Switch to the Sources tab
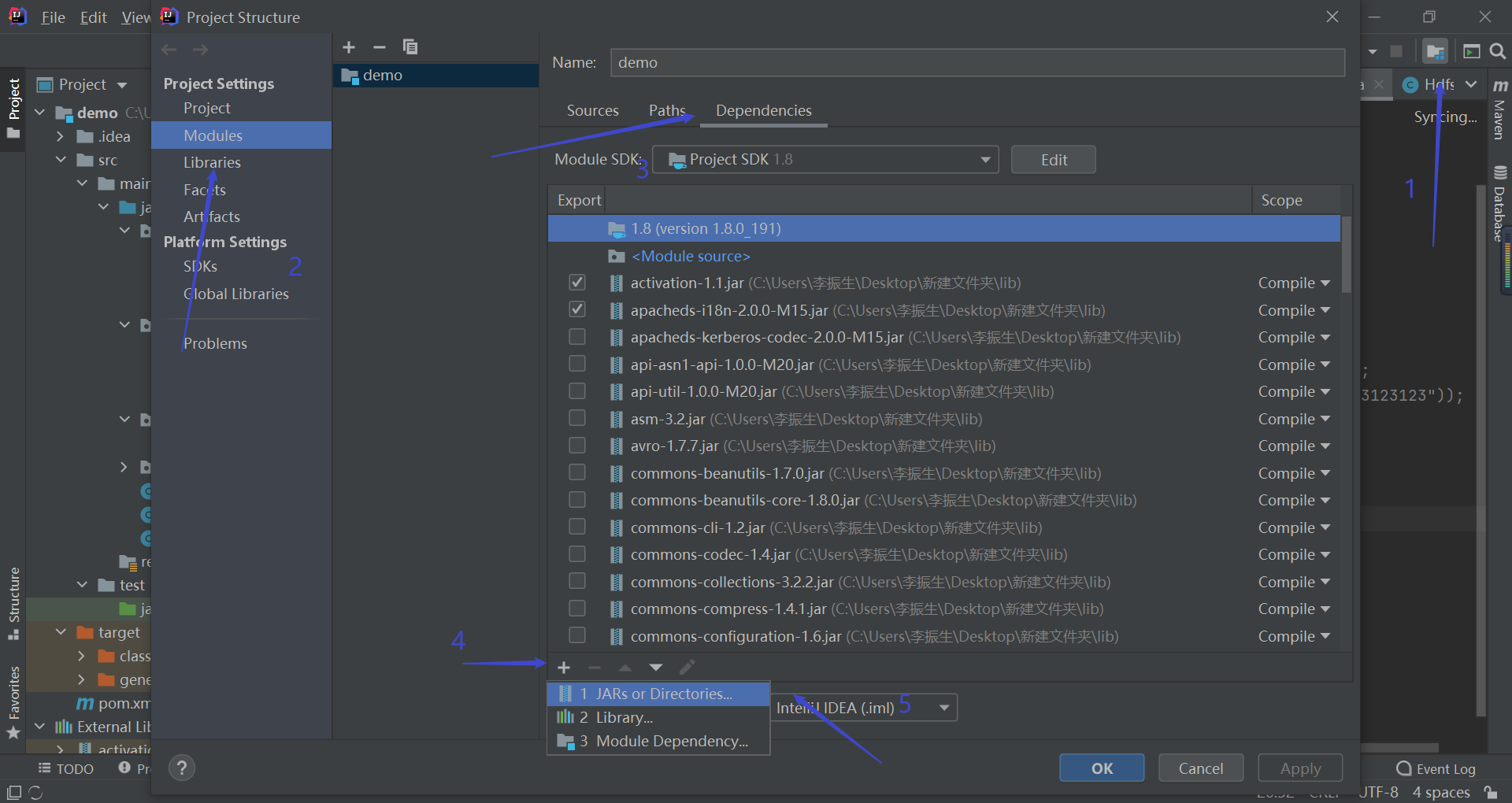This screenshot has width=1512, height=803. (592, 110)
